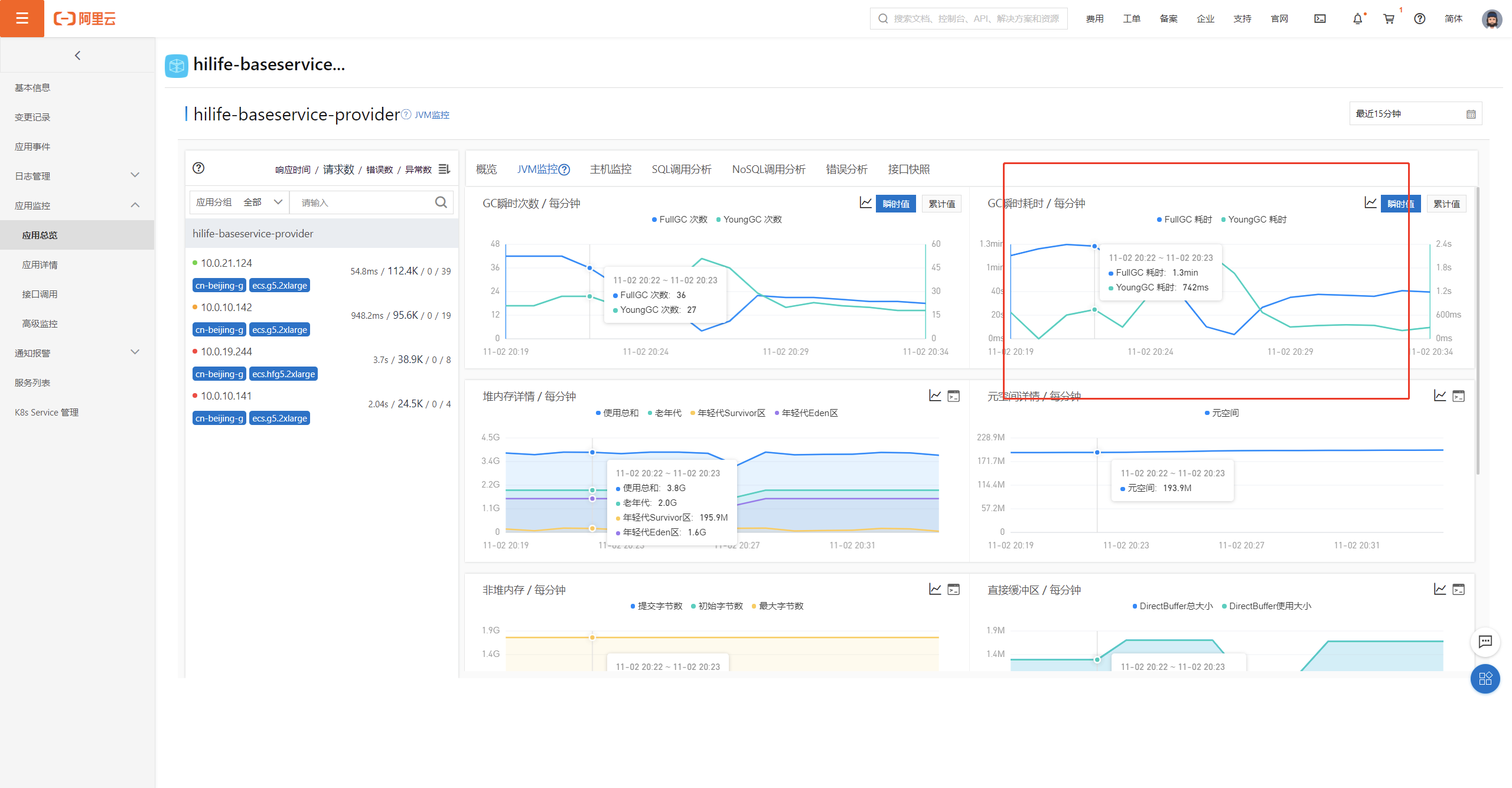Open the shopping cart icon
This screenshot has width=1512, height=788.
1389,19
